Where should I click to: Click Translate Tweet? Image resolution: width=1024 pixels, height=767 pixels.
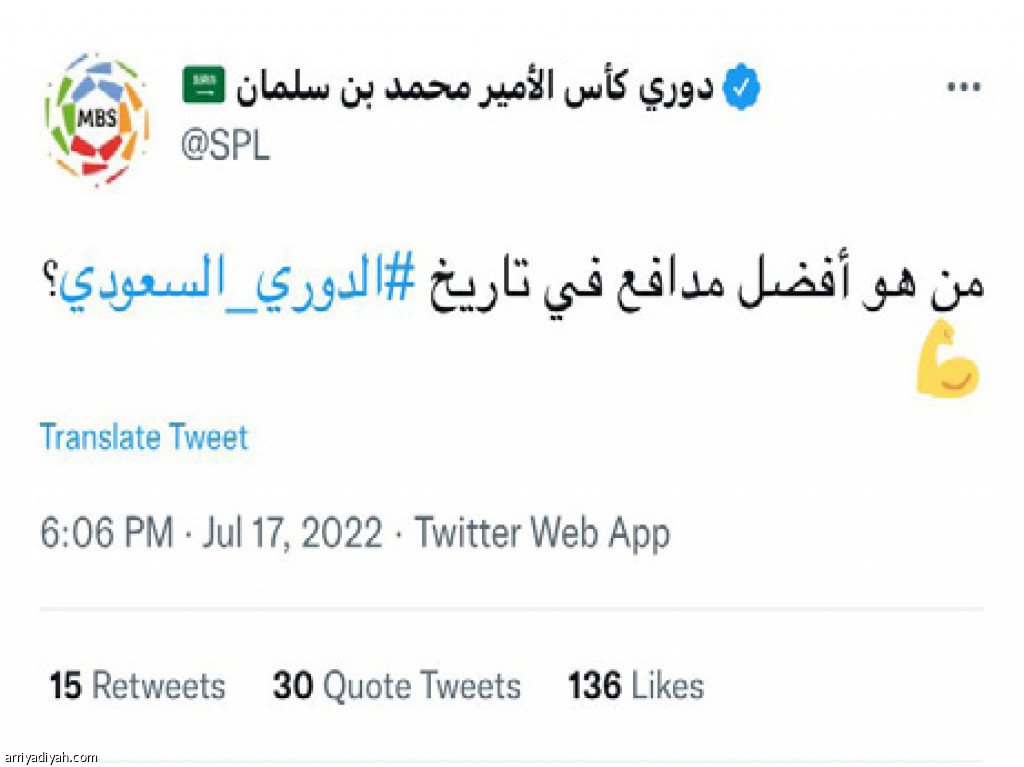(144, 436)
